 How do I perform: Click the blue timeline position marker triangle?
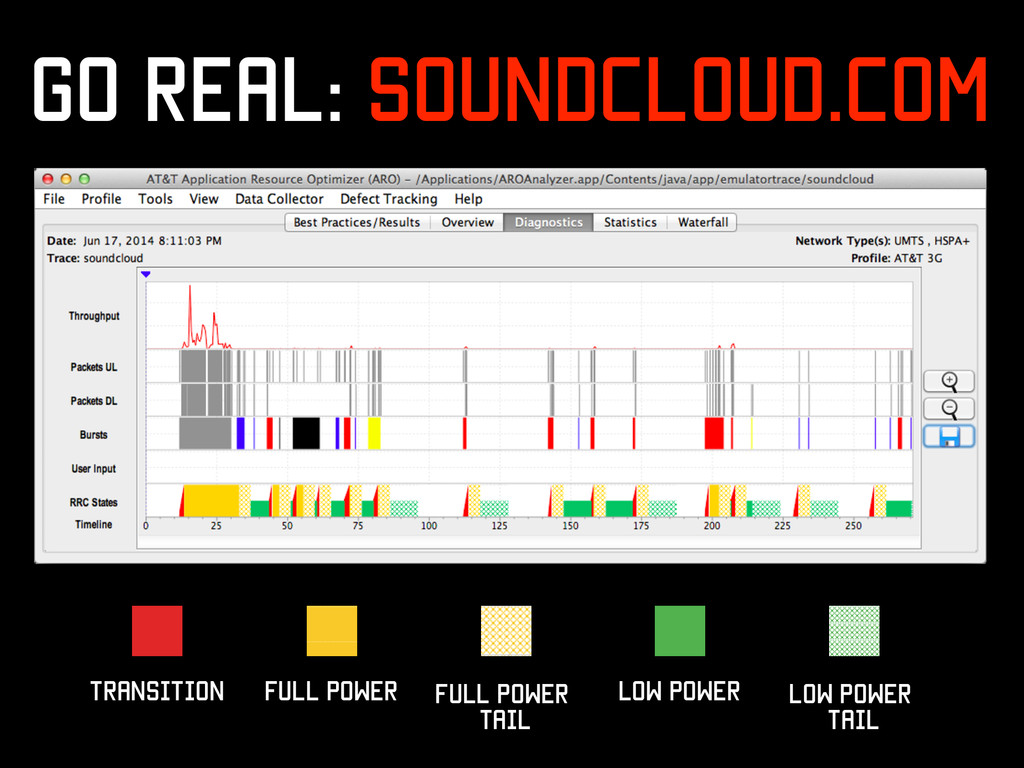pos(146,274)
